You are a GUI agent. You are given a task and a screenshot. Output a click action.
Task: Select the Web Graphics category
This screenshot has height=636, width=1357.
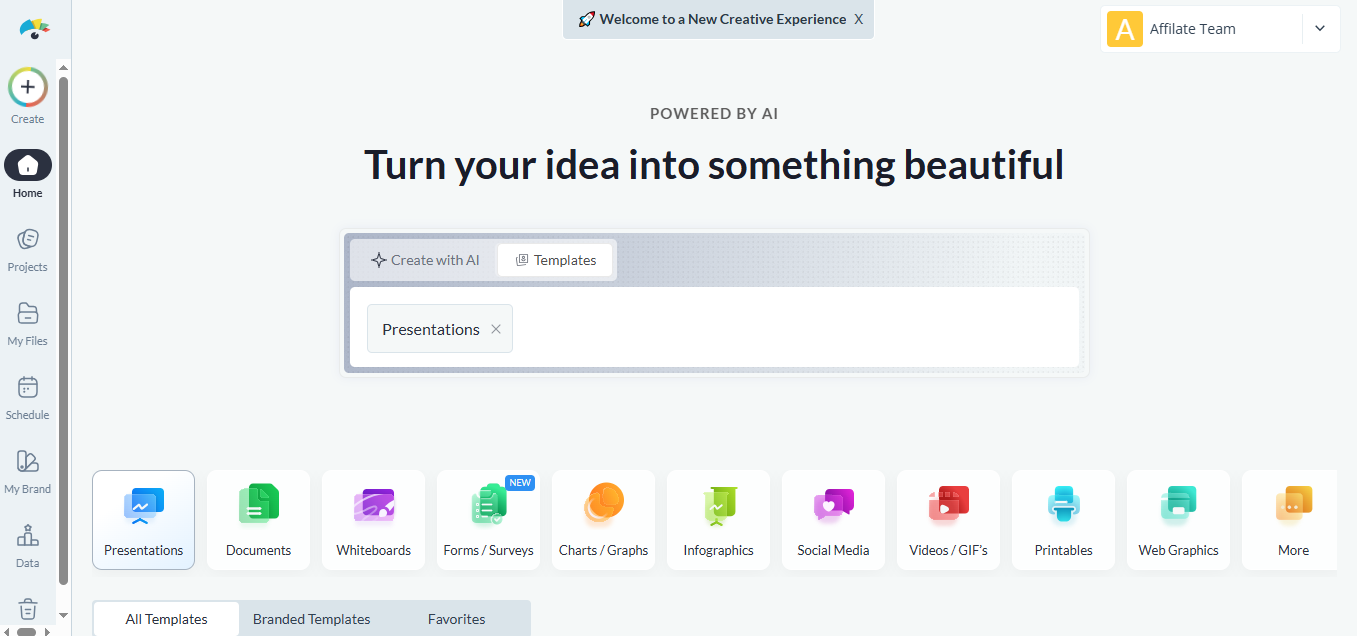coord(1178,520)
